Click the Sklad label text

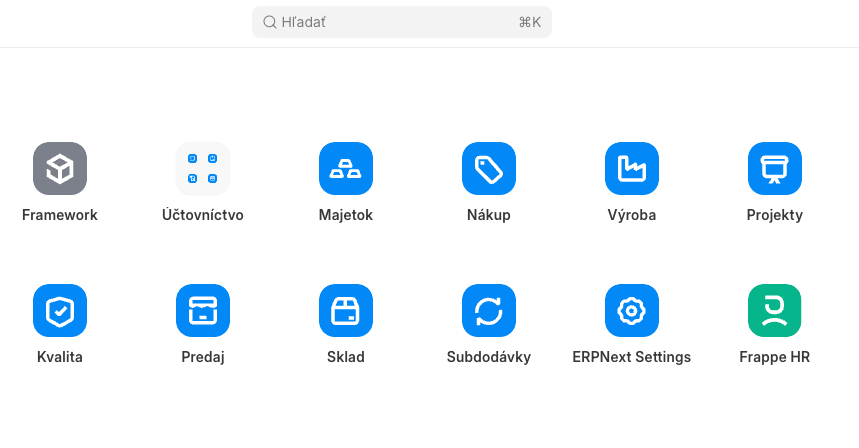(x=346, y=357)
